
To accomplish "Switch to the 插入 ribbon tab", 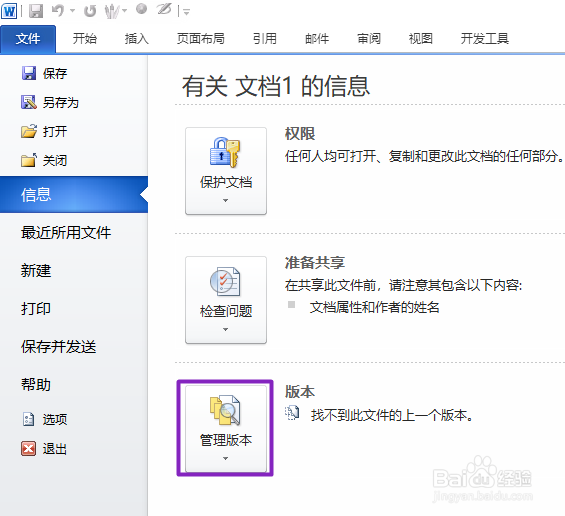I will pos(137,39).
